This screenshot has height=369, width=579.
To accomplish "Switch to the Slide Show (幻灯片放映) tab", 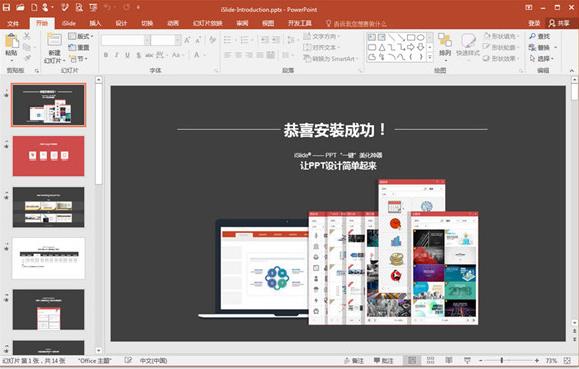I will (208, 23).
